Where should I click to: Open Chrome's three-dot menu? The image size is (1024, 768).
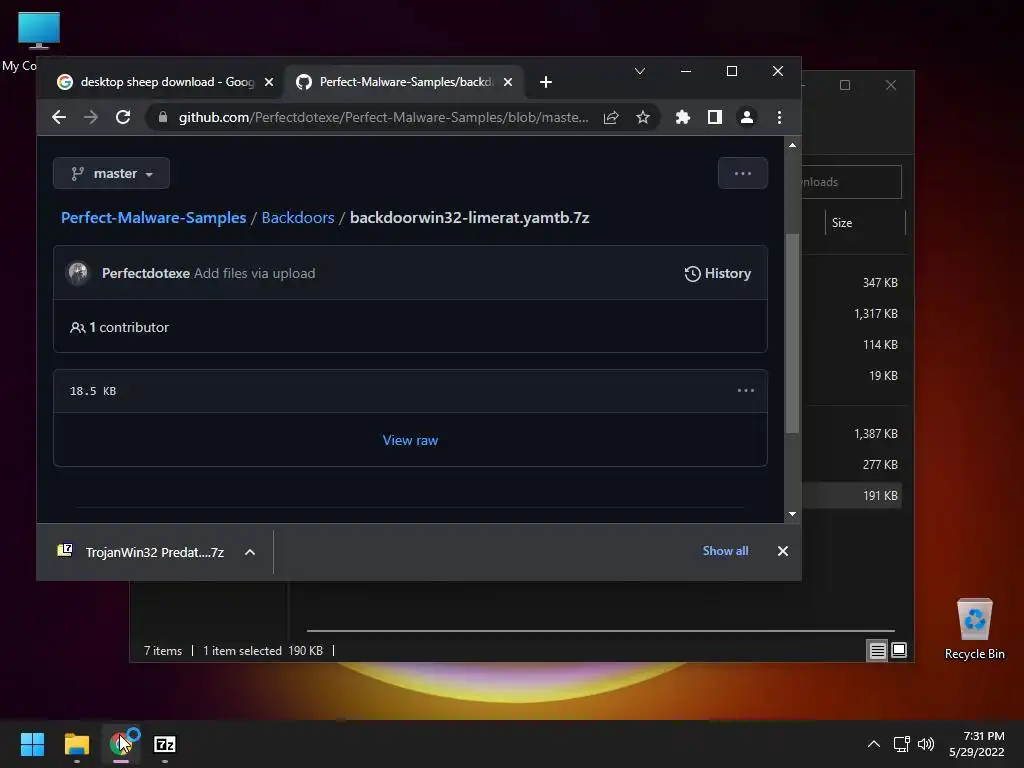[x=779, y=118]
